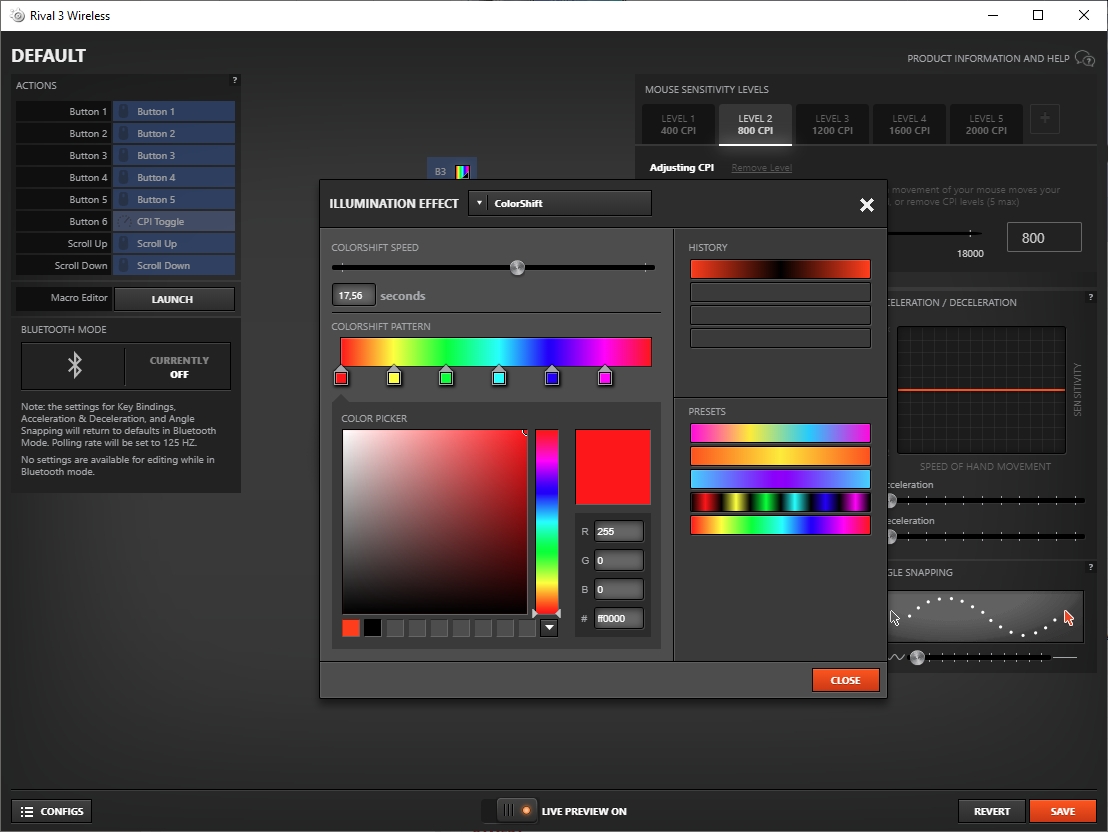Click the CPI value field showing 800

(1044, 238)
